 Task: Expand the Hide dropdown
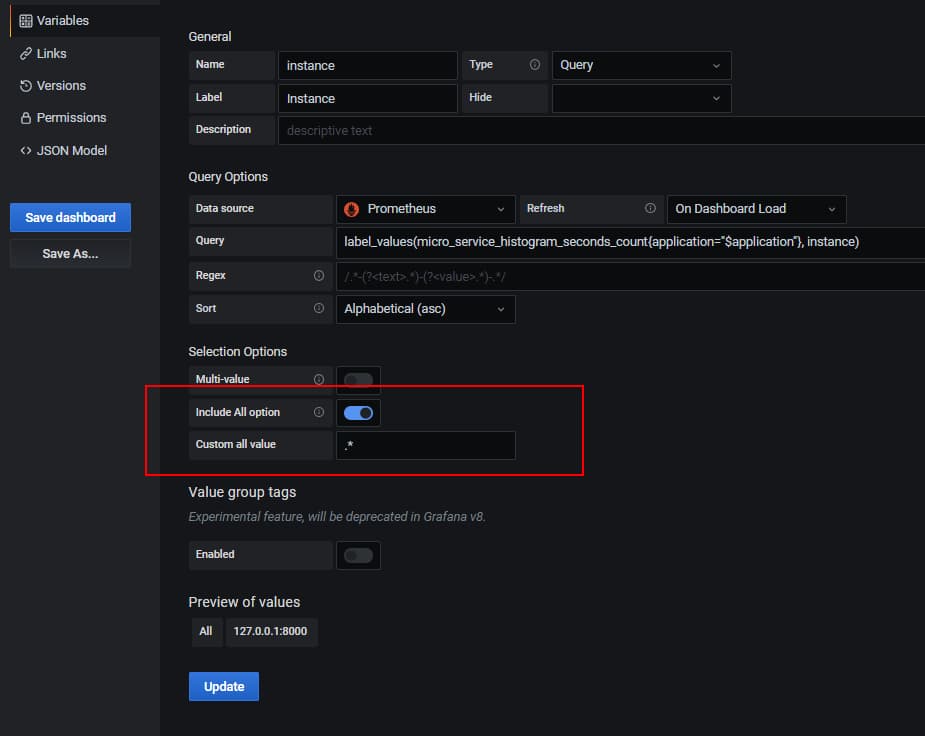(640, 98)
